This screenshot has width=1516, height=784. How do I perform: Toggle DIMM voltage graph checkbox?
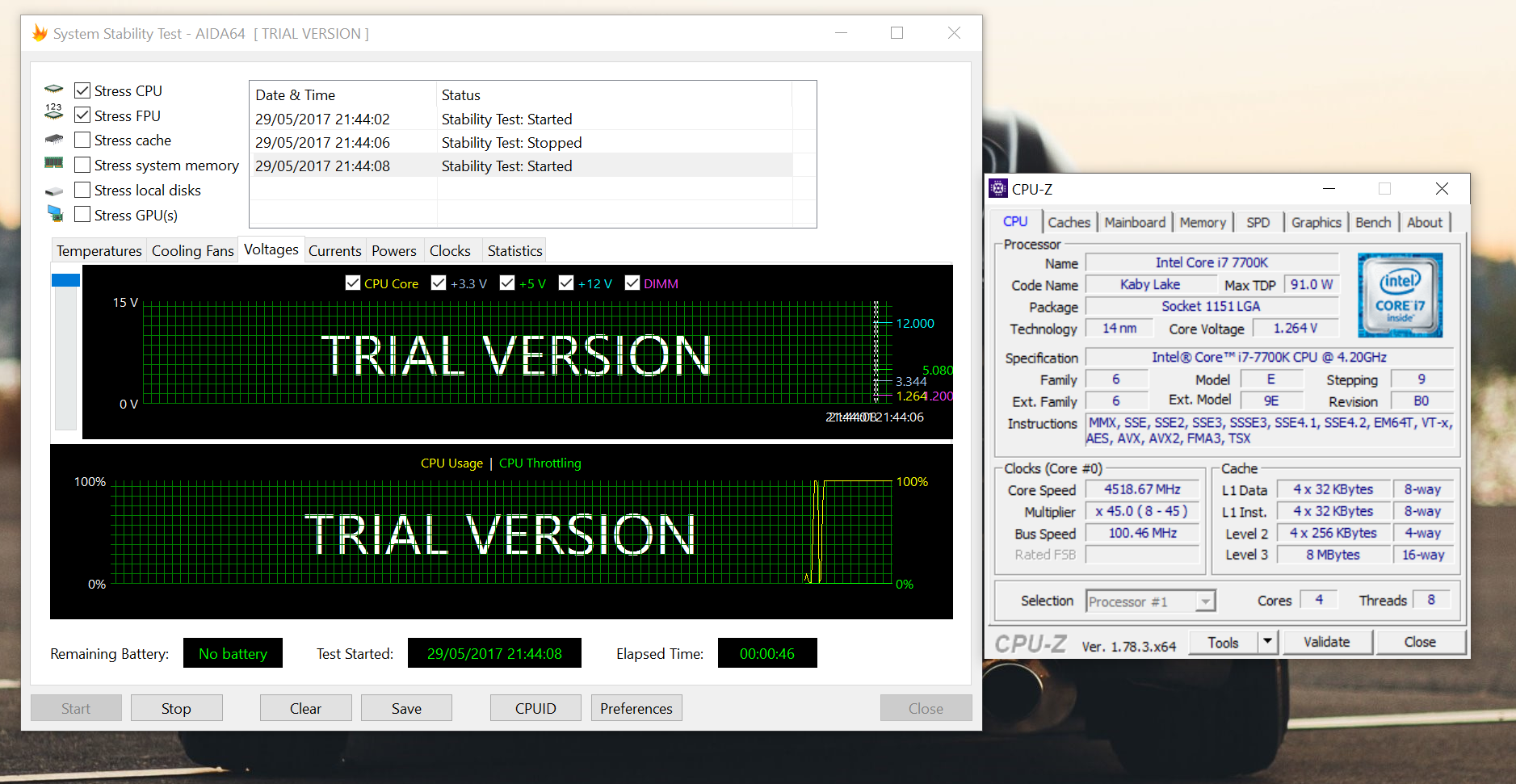(632, 283)
